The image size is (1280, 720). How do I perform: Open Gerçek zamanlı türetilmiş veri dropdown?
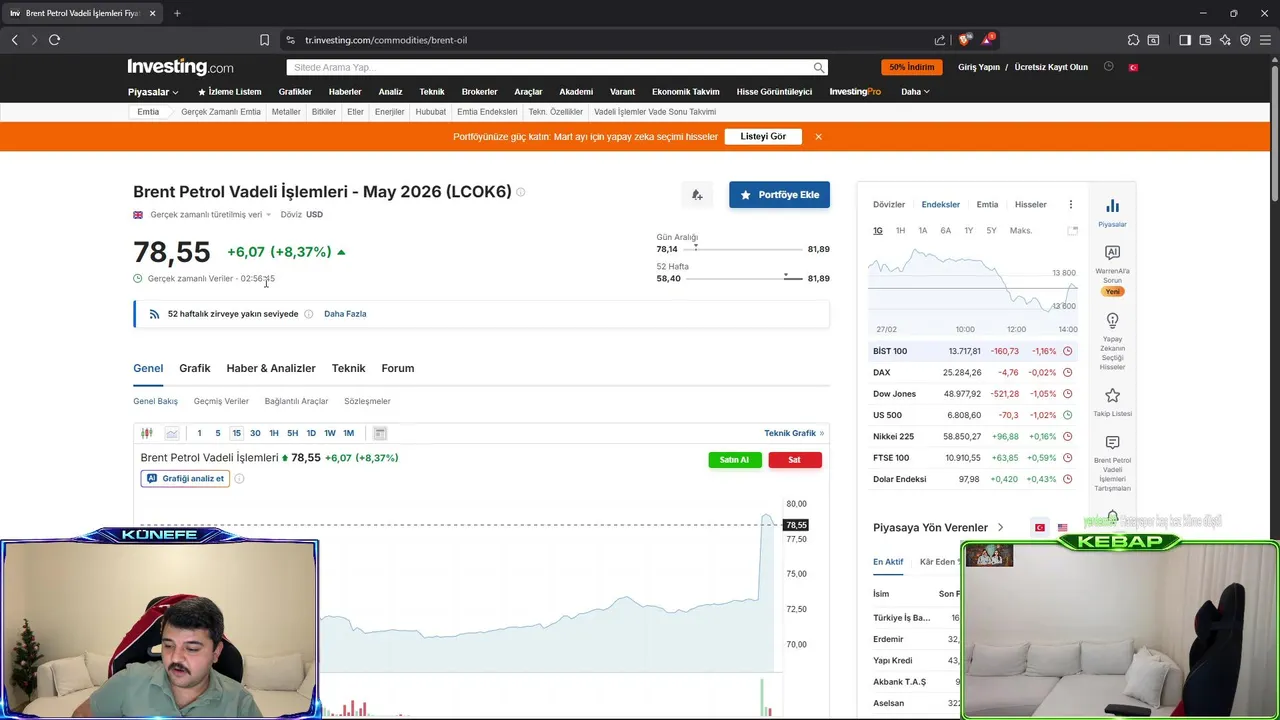pos(210,215)
